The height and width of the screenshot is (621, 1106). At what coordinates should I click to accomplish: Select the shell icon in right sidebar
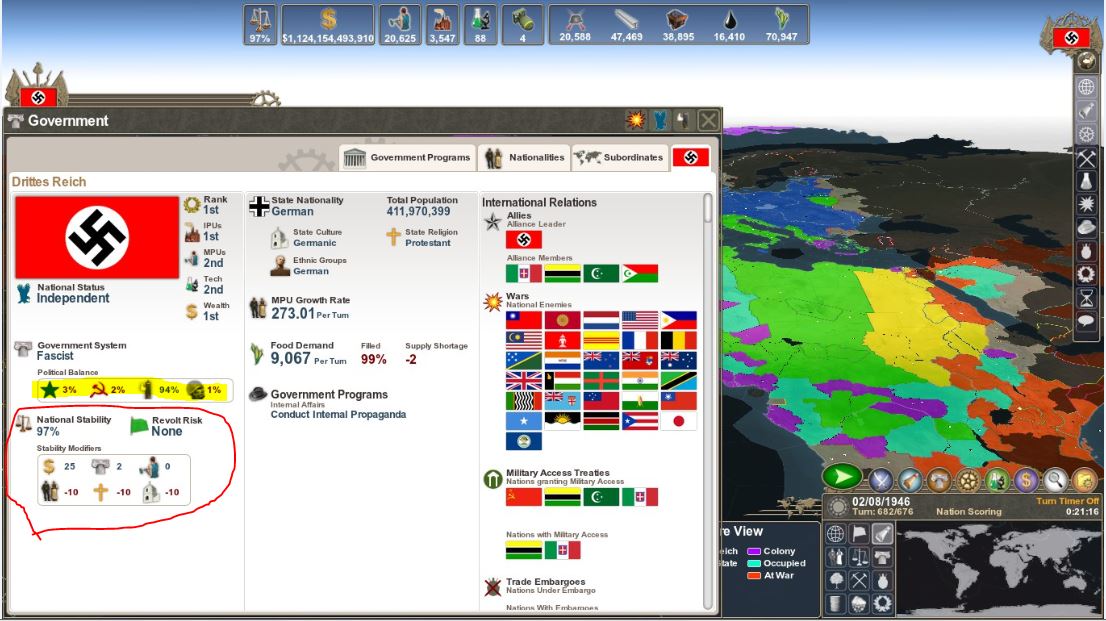pyautogui.click(x=1086, y=110)
